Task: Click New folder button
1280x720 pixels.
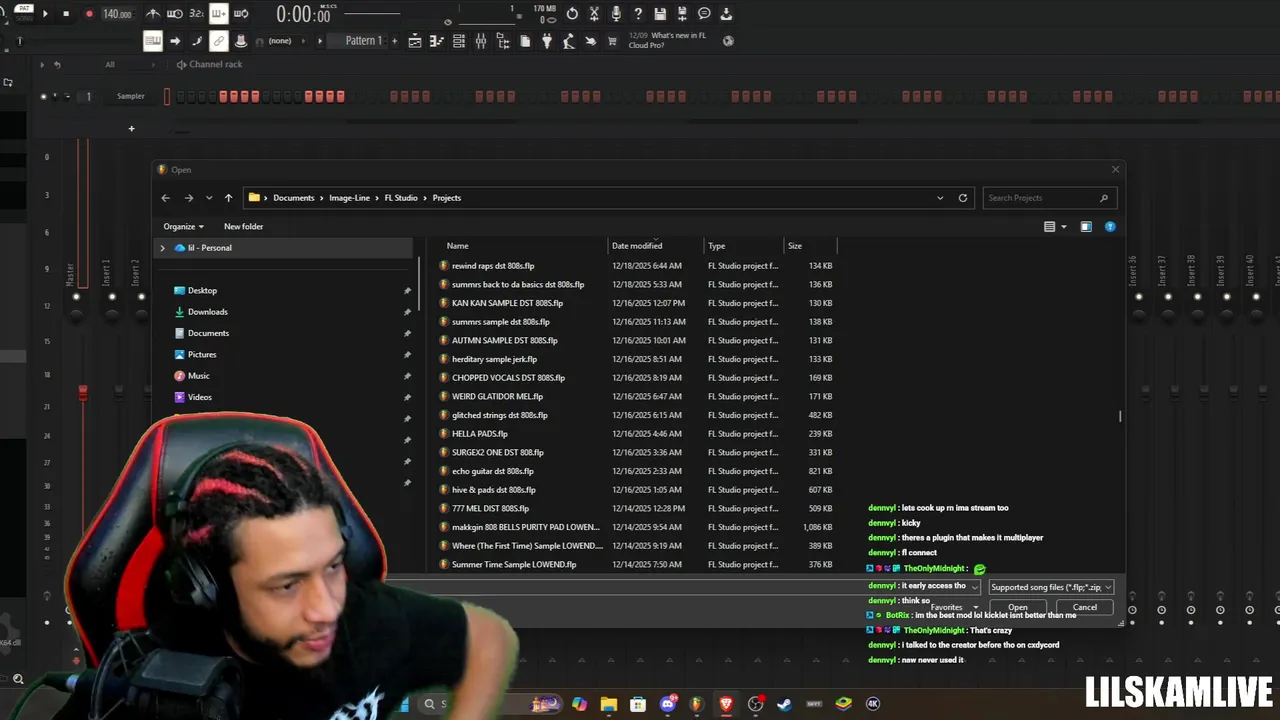Action: click(243, 227)
